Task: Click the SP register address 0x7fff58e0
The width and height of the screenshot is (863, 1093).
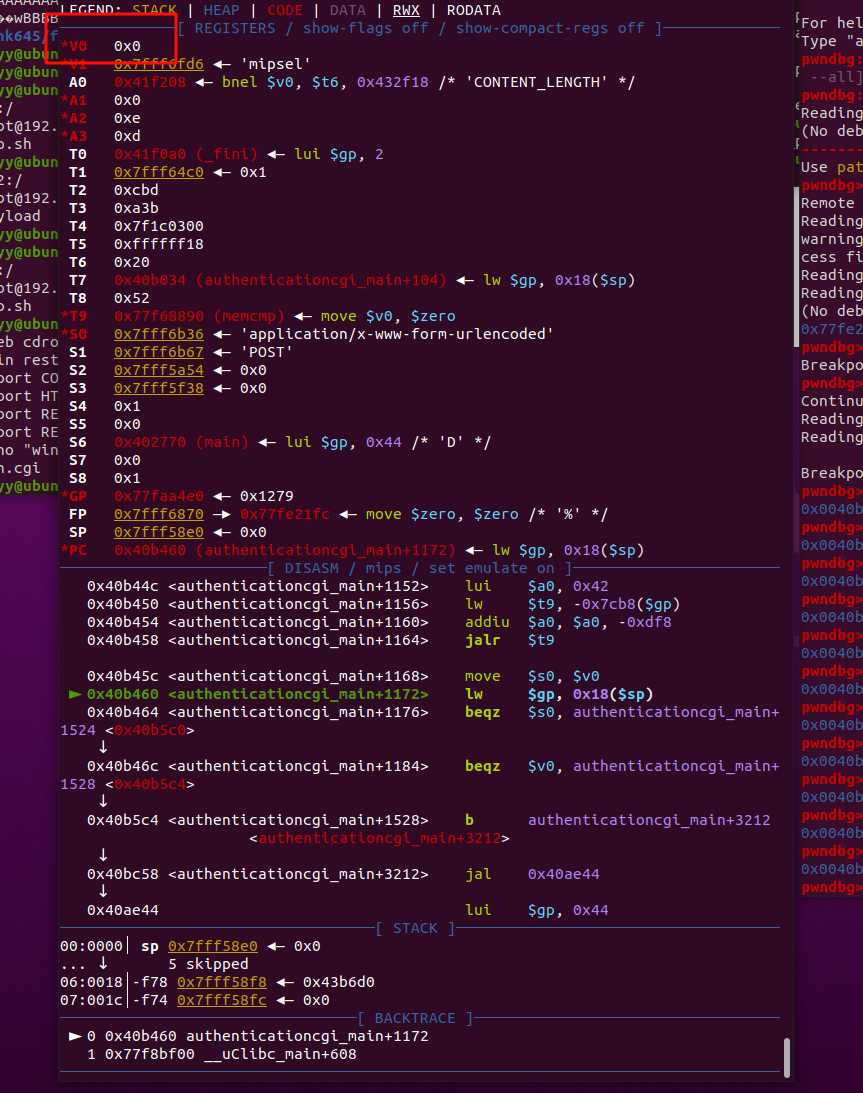Action: coord(159,533)
